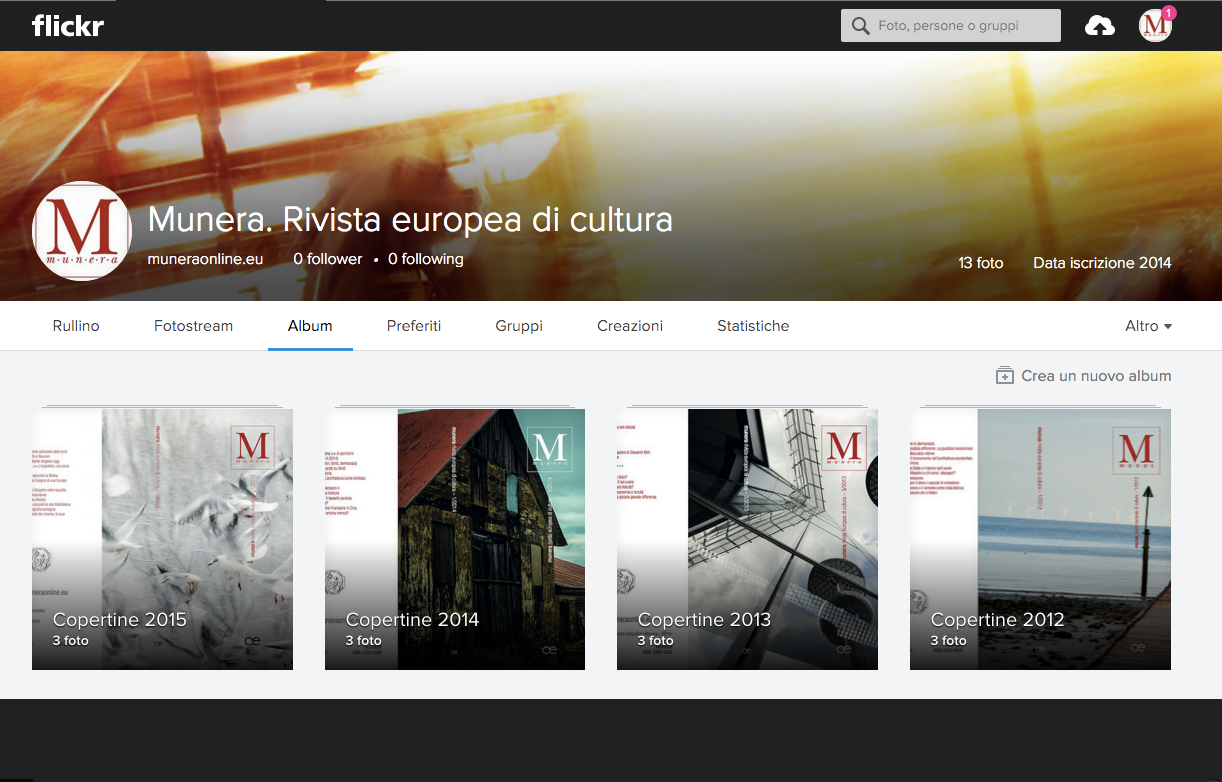Viewport: 1222px width, 782px height.
Task: Click the Munera profile picture
Action: coord(82,231)
